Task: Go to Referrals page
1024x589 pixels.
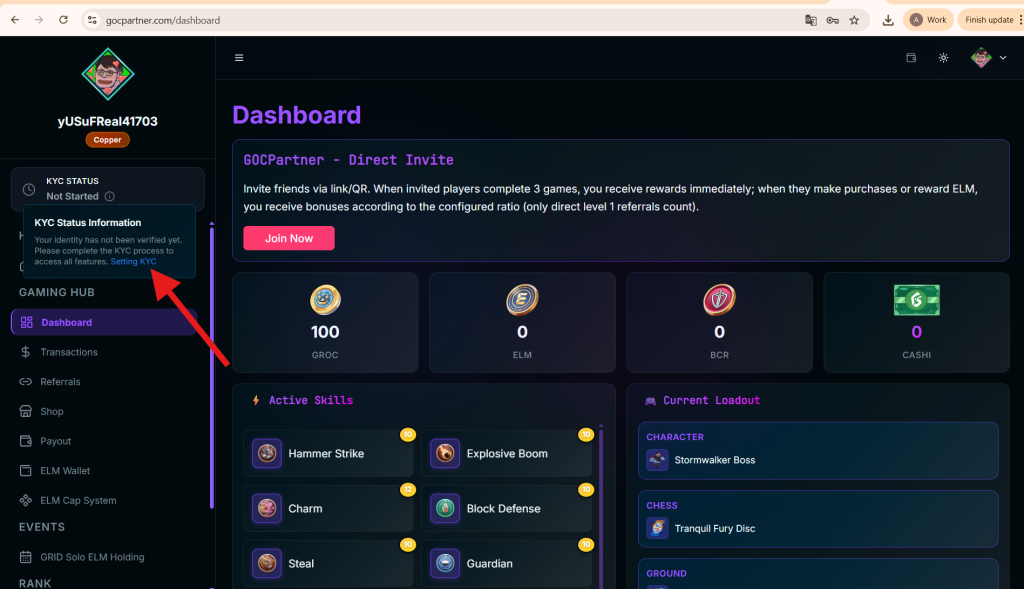Action: coord(60,382)
